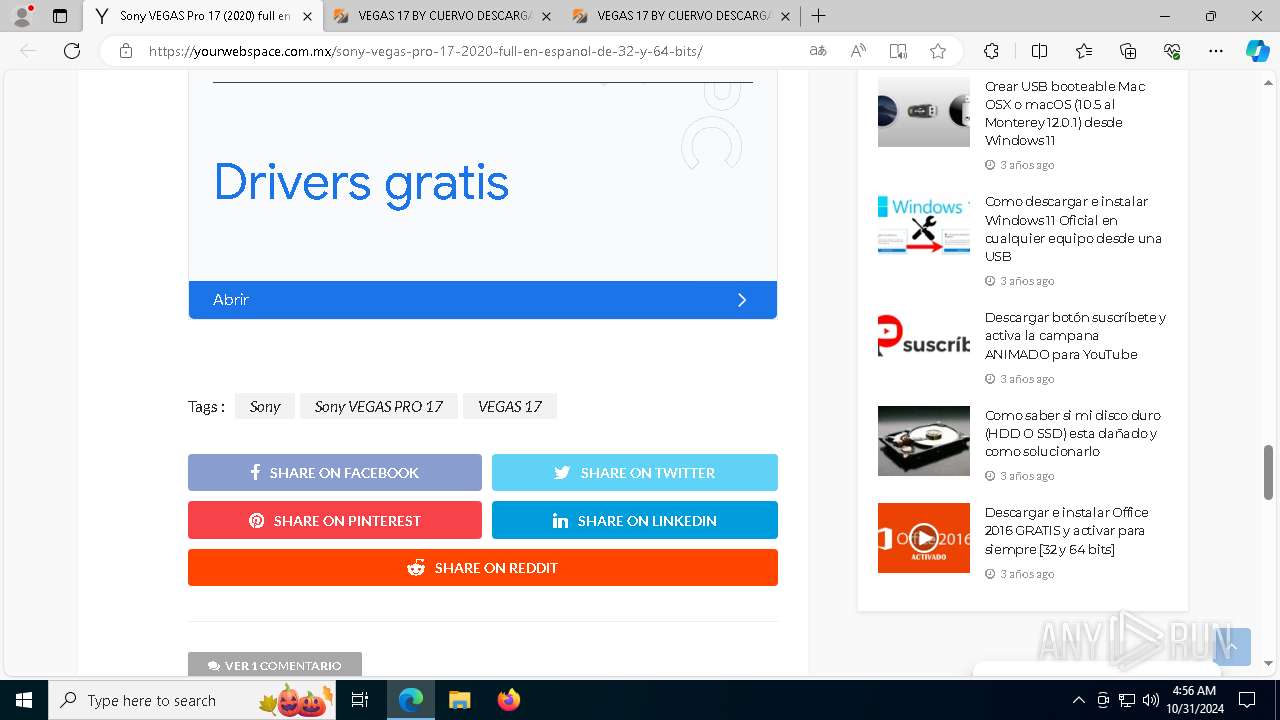Open the Windows Start menu

[24, 700]
